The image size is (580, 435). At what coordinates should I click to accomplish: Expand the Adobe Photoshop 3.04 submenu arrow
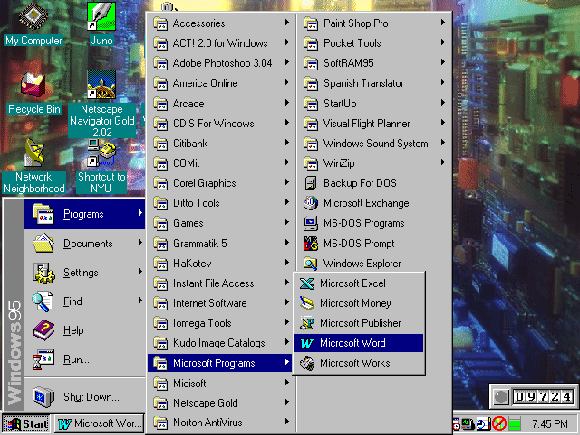(x=287, y=63)
